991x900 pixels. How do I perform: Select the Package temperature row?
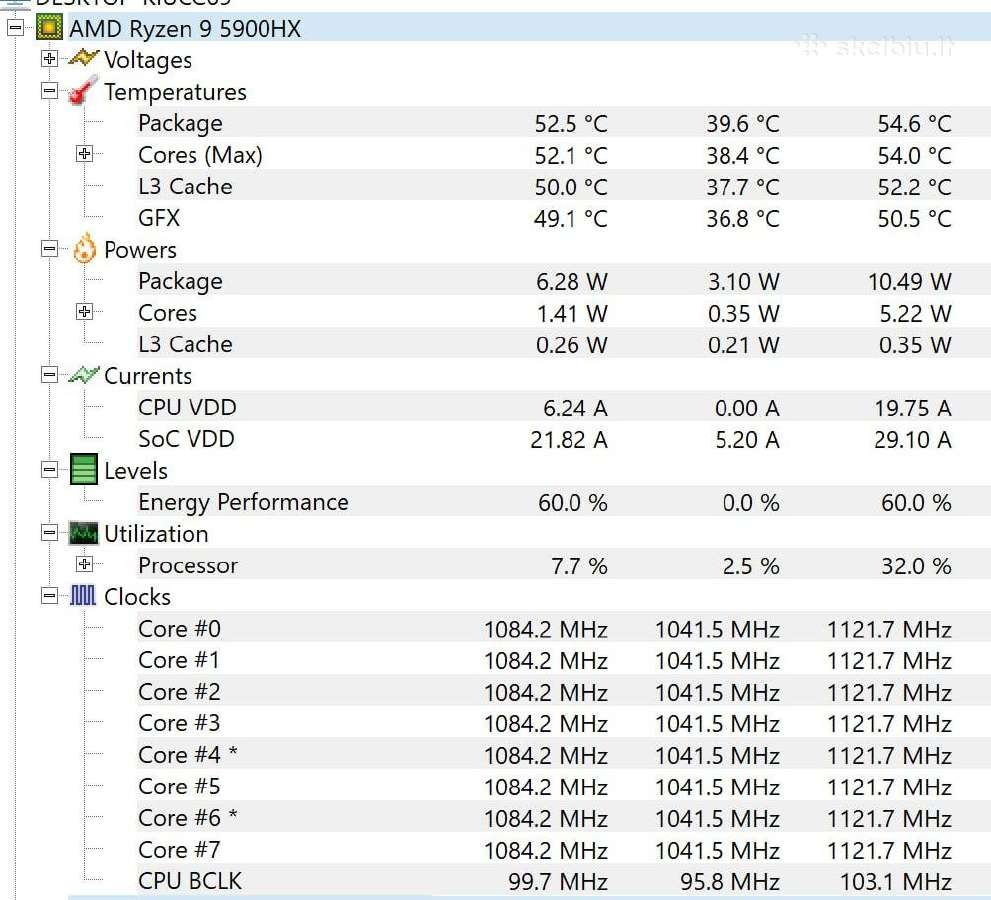564,123
